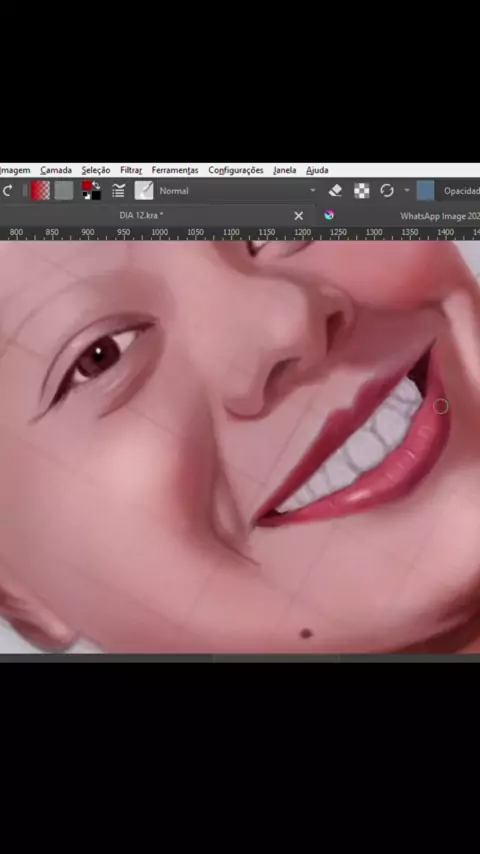This screenshot has height=854, width=480.
Task: Open the Ajuda menu
Action: click(x=317, y=170)
